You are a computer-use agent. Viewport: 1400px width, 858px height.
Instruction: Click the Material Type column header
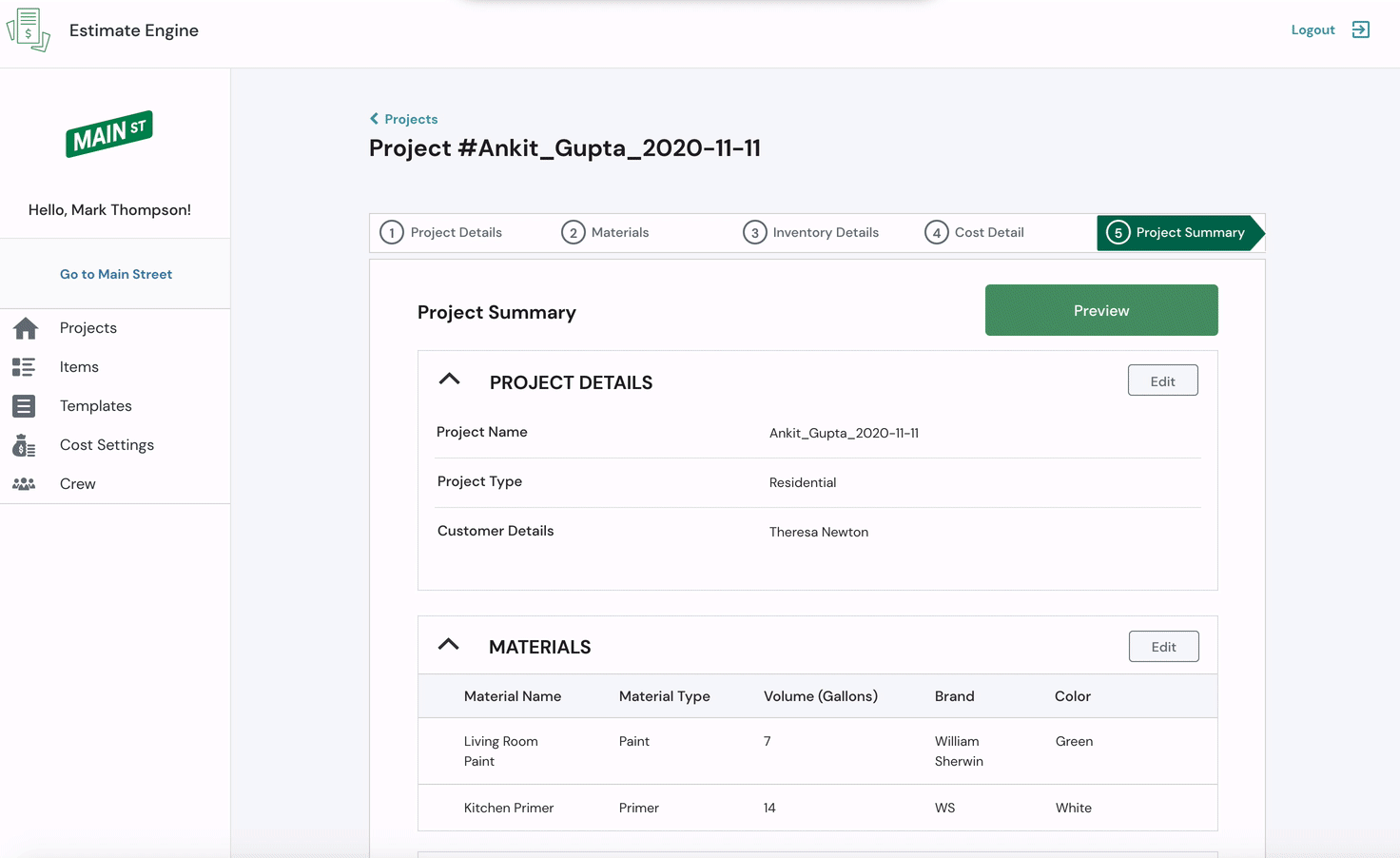tap(665, 696)
